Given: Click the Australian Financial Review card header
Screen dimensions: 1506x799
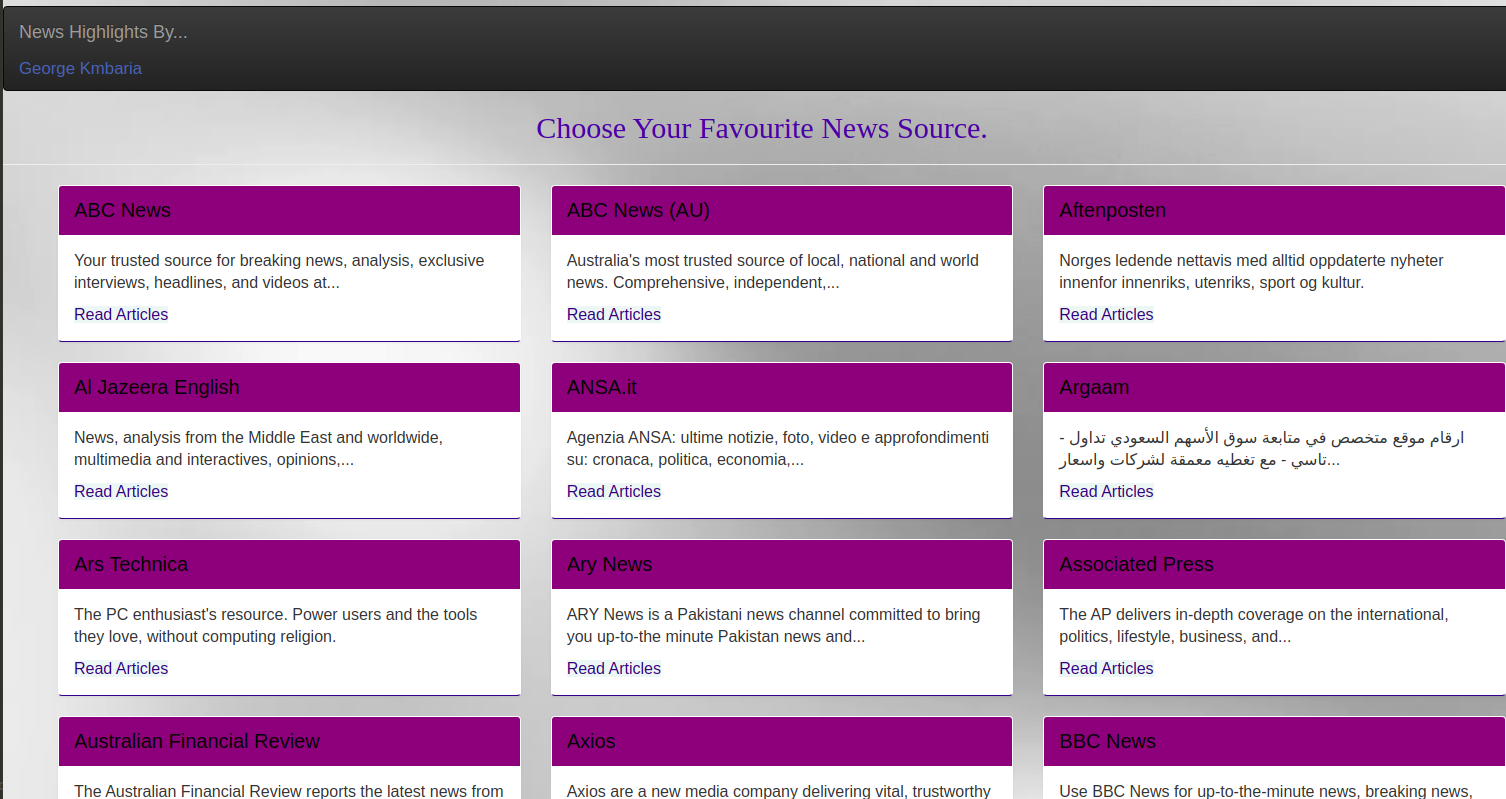Looking at the screenshot, I should point(289,741).
